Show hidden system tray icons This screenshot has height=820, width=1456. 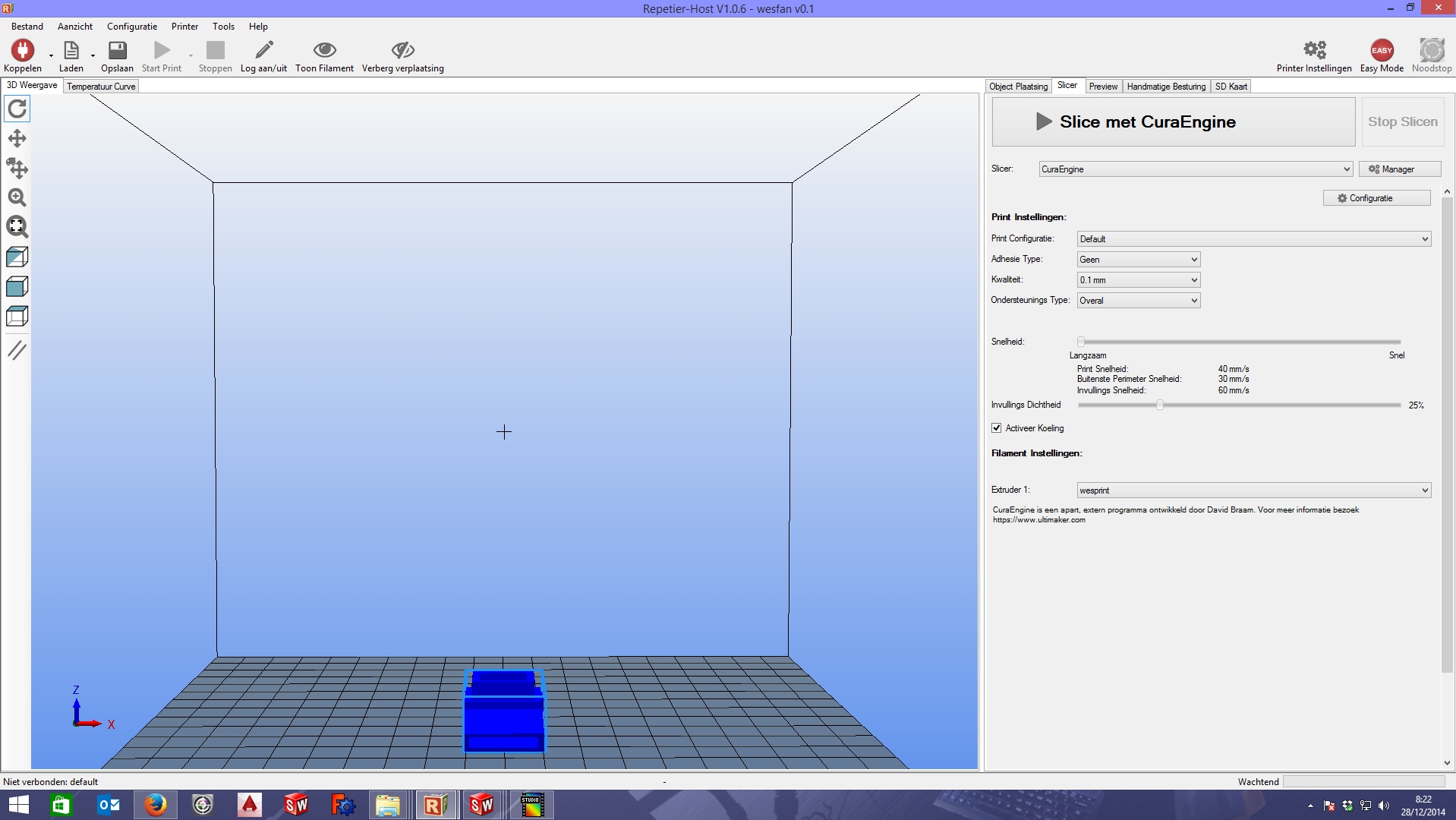point(1310,806)
